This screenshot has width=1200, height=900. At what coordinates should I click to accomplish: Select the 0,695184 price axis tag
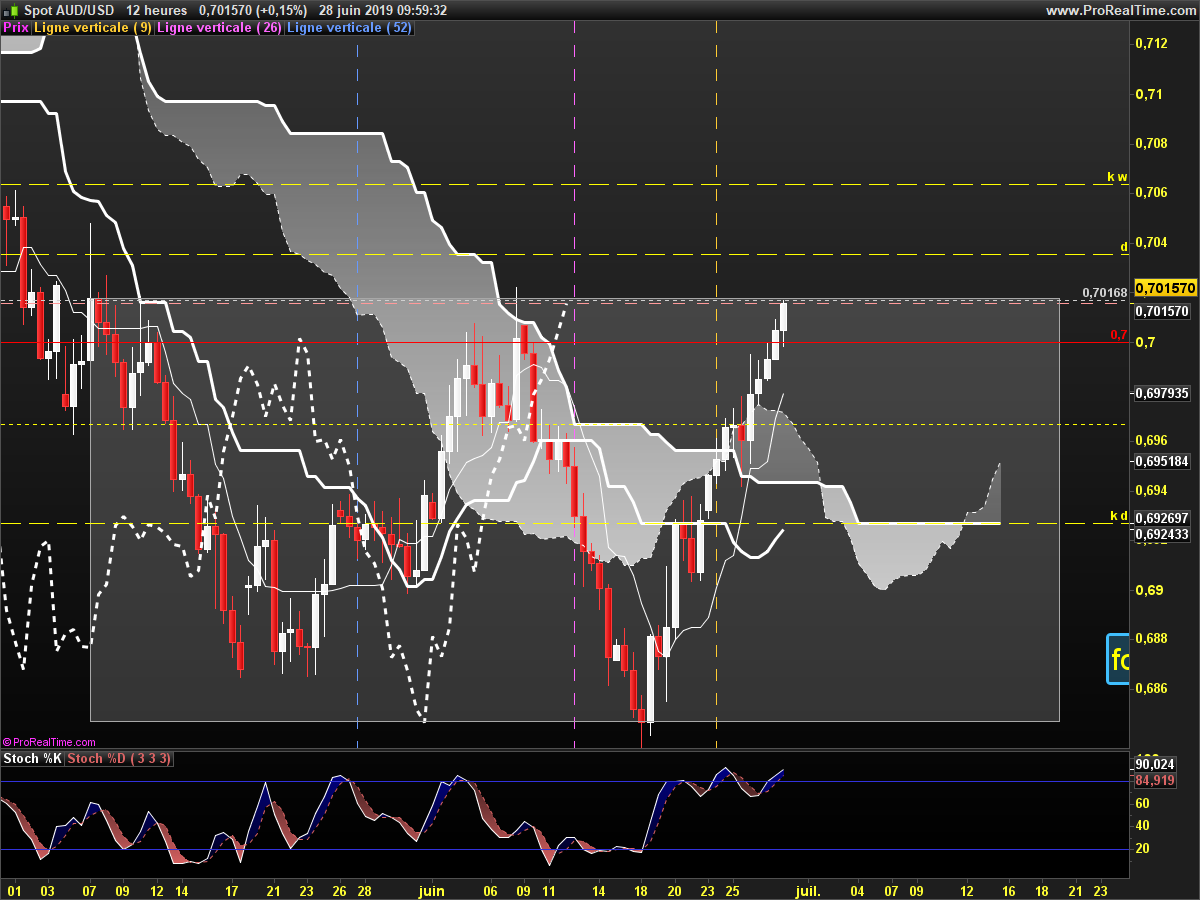pos(1164,462)
